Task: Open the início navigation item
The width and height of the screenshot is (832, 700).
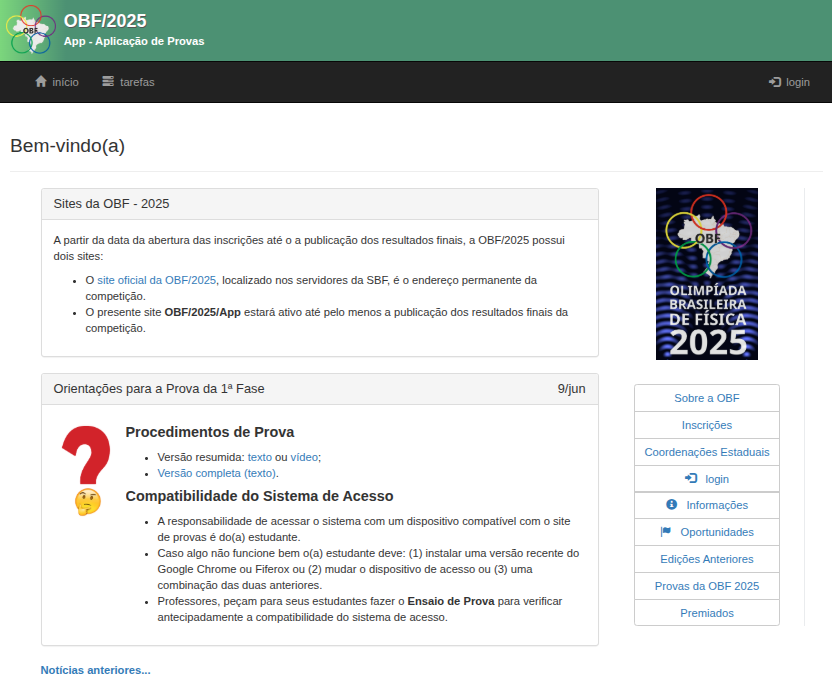Action: [x=57, y=82]
